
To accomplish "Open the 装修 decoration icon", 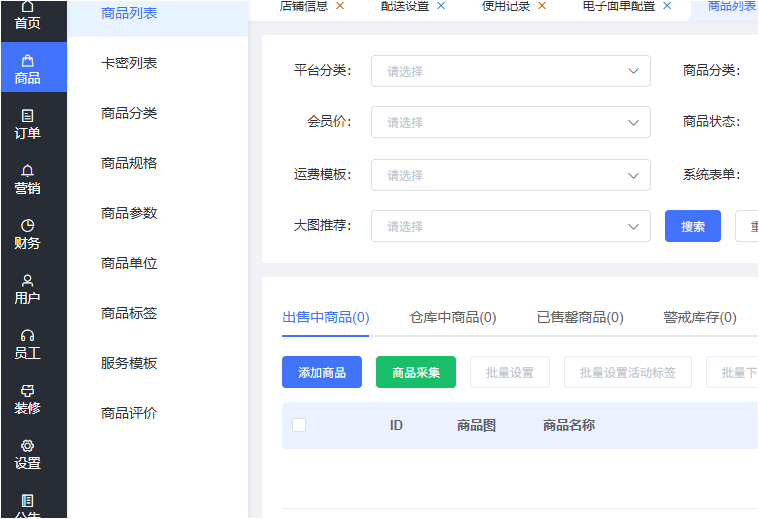I will pos(28,390).
